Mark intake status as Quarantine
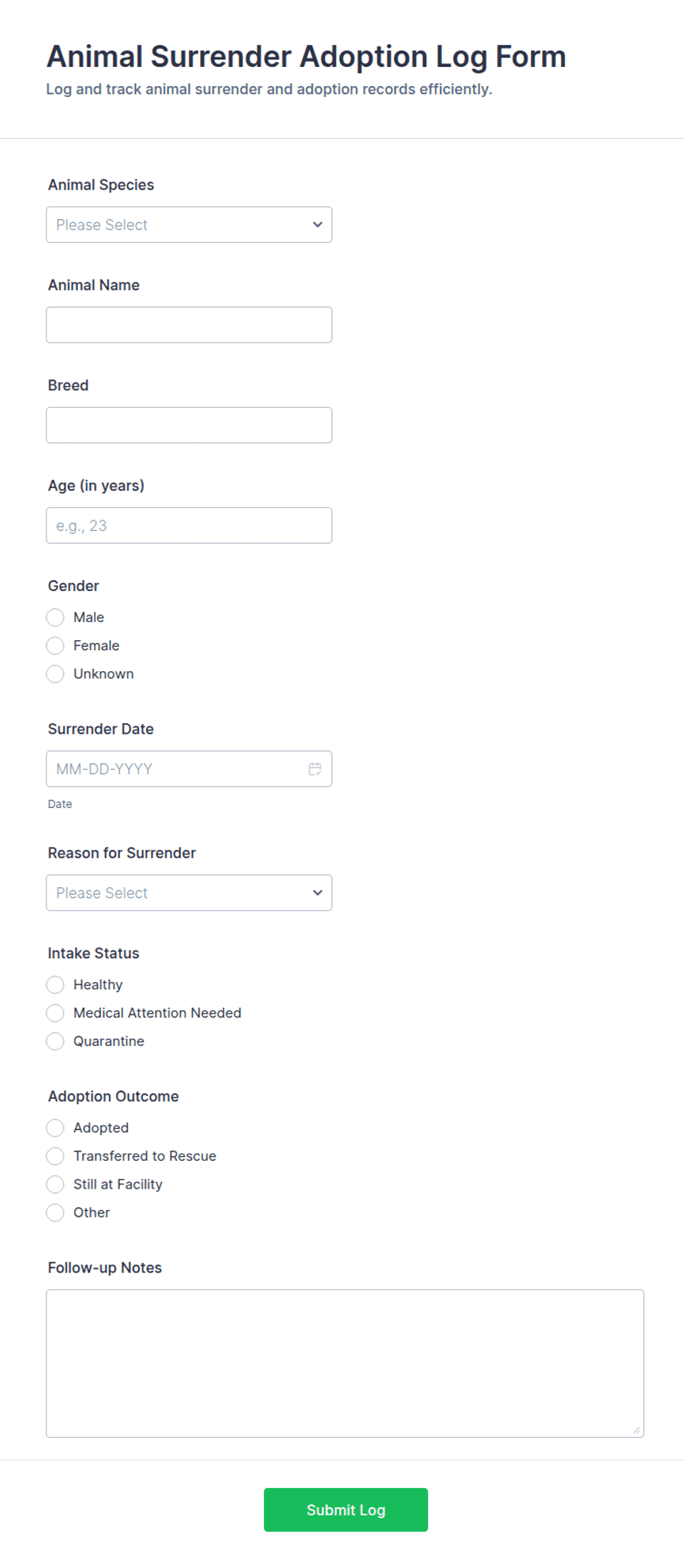Viewport: 684px width, 1568px height. (x=55, y=1041)
